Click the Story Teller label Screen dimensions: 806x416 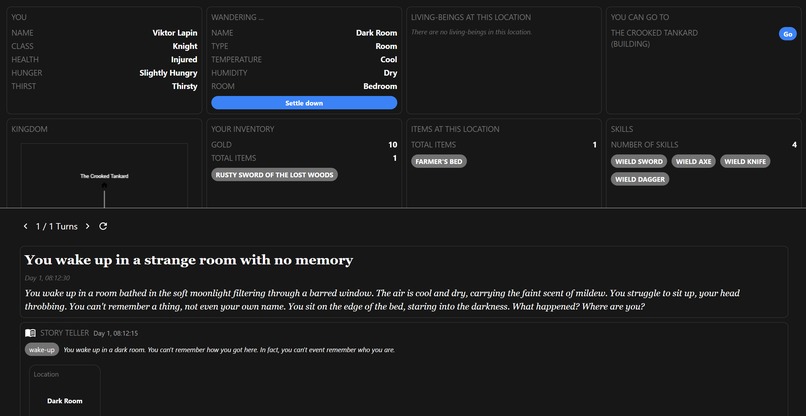point(65,333)
